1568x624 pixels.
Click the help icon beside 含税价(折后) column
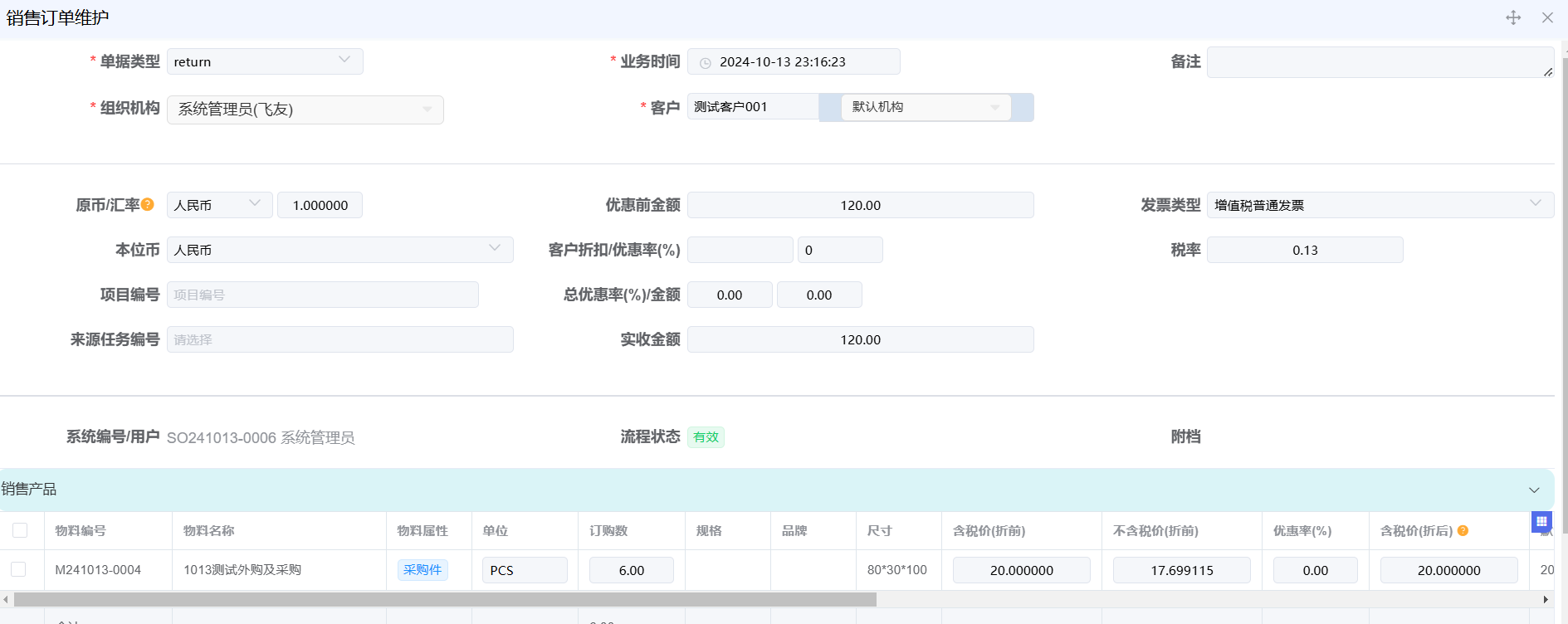pos(1463,530)
